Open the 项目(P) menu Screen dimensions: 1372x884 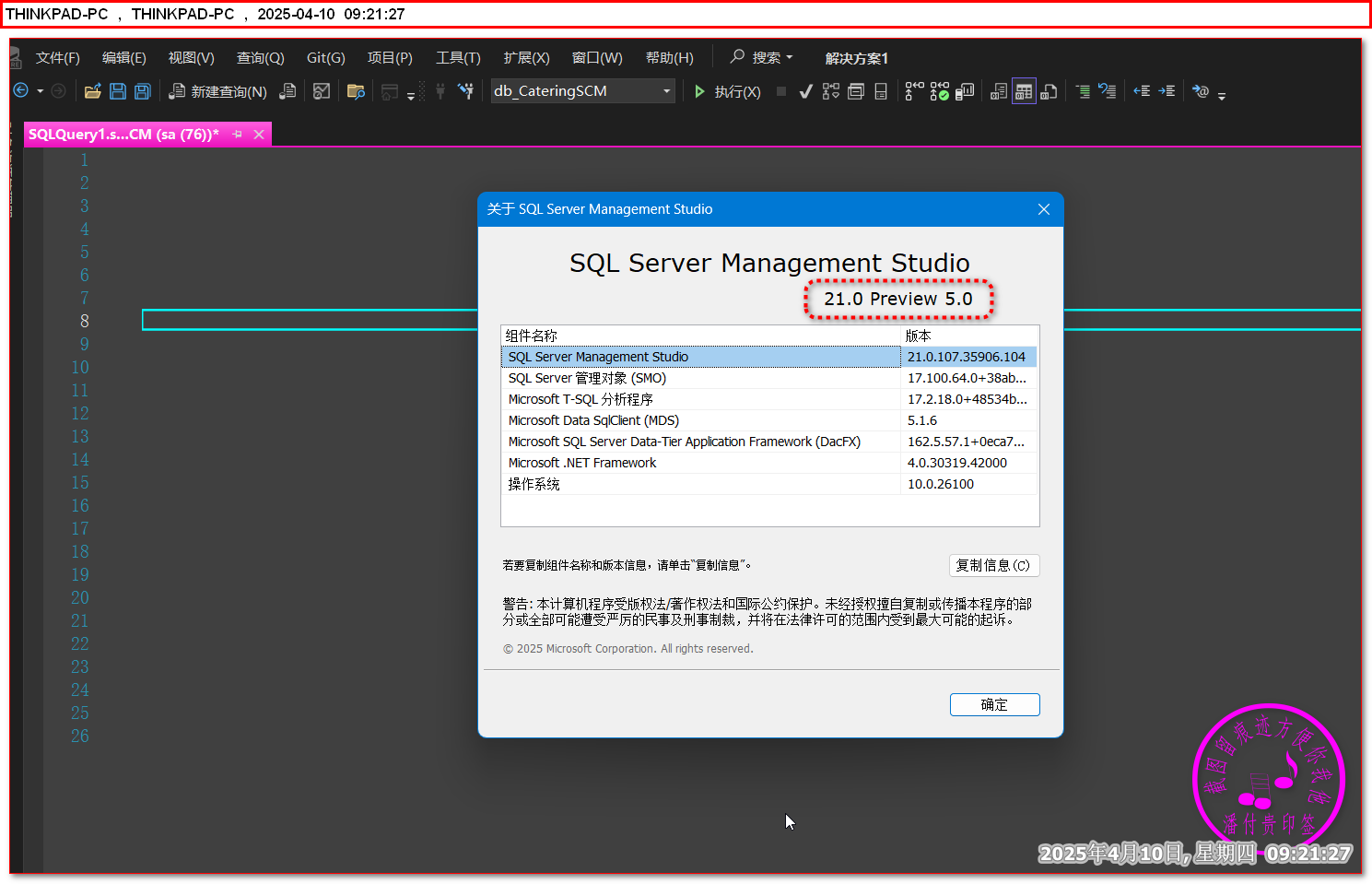coord(390,57)
